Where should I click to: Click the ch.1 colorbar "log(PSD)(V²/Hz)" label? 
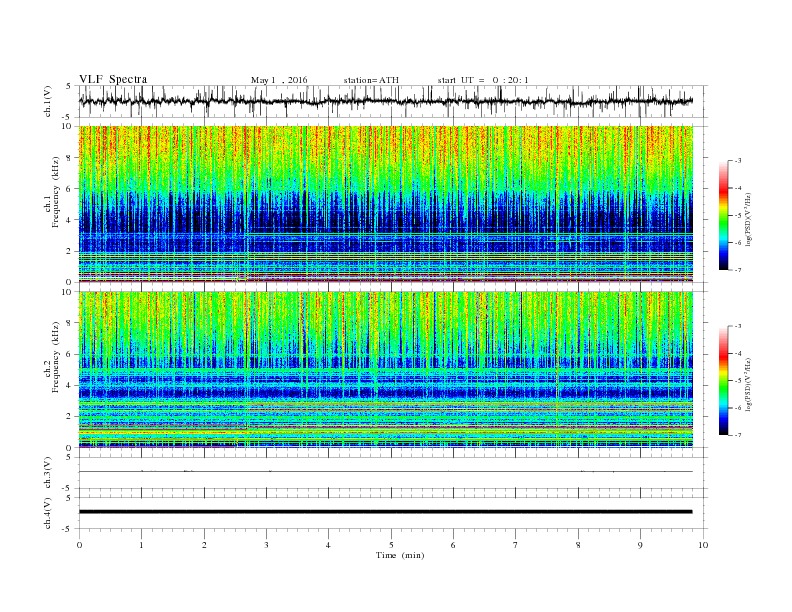click(748, 219)
